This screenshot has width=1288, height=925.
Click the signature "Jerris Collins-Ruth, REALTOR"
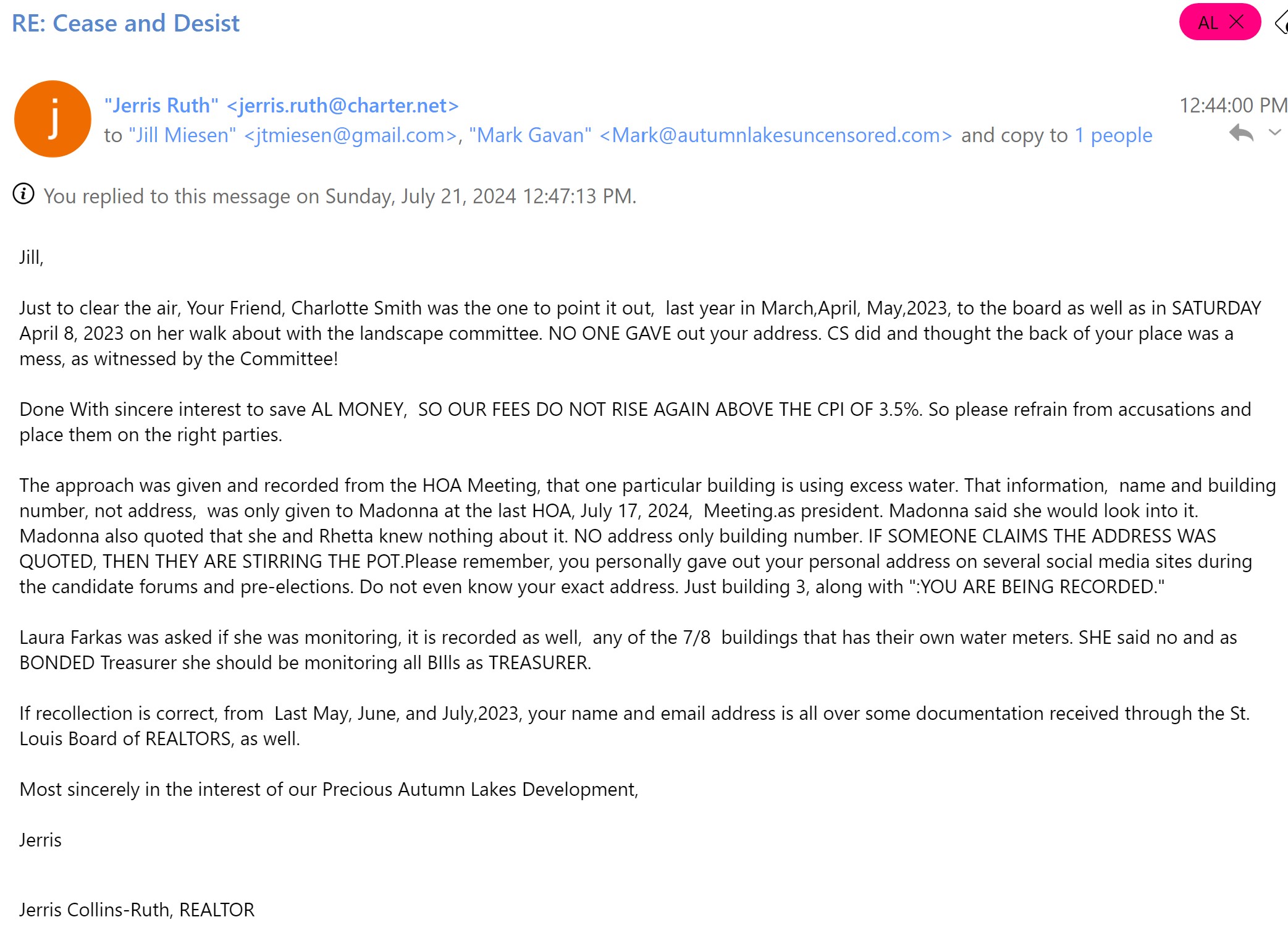pyautogui.click(x=137, y=910)
